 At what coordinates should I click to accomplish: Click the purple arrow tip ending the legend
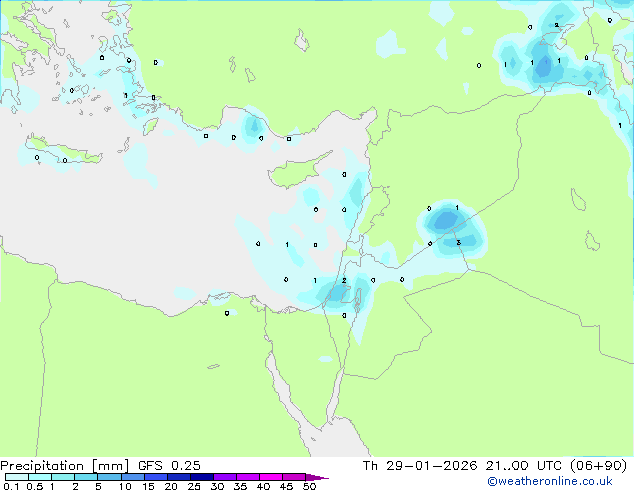(x=317, y=477)
